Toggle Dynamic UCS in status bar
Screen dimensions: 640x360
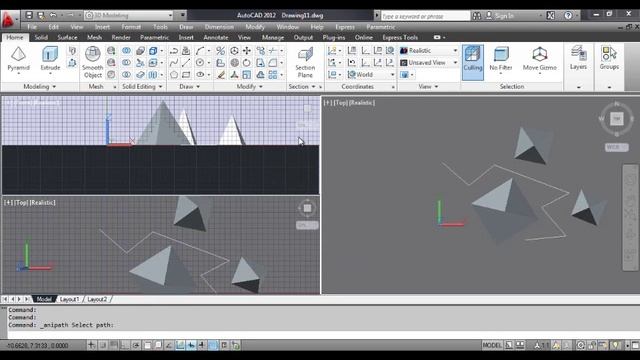(x=180, y=345)
